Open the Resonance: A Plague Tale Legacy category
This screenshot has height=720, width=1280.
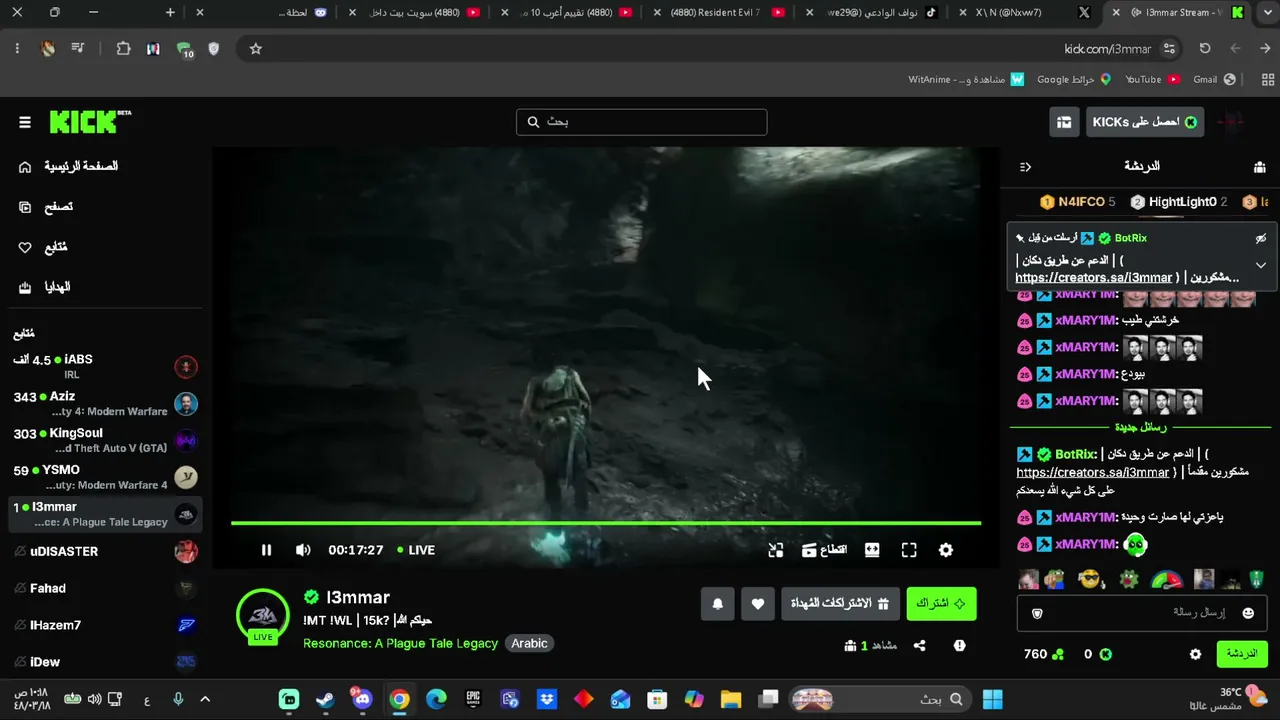tap(400, 643)
